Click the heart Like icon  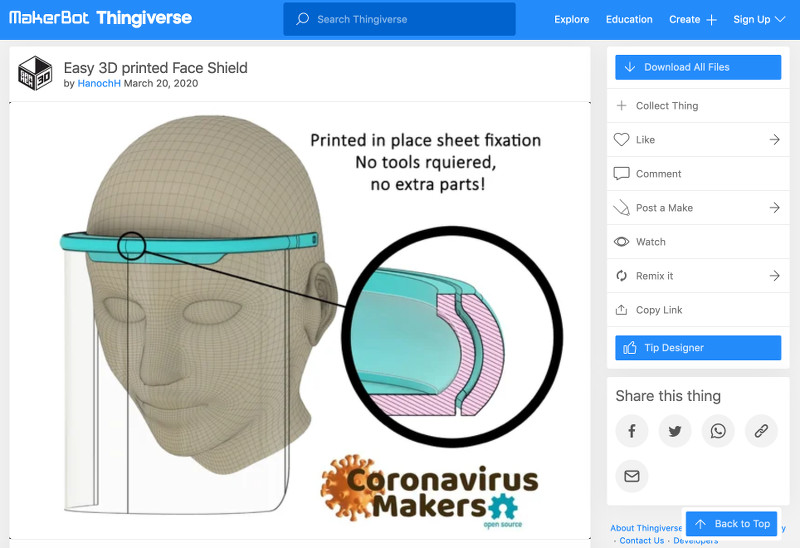pyautogui.click(x=621, y=139)
